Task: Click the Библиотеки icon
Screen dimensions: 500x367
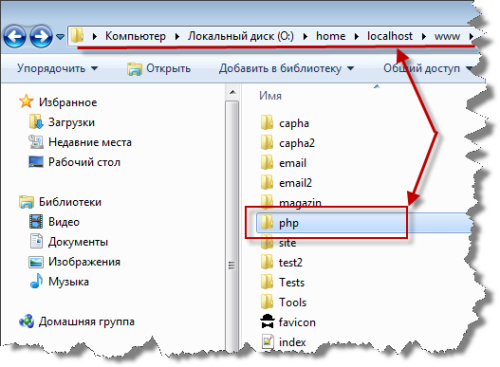Action: click(x=26, y=202)
